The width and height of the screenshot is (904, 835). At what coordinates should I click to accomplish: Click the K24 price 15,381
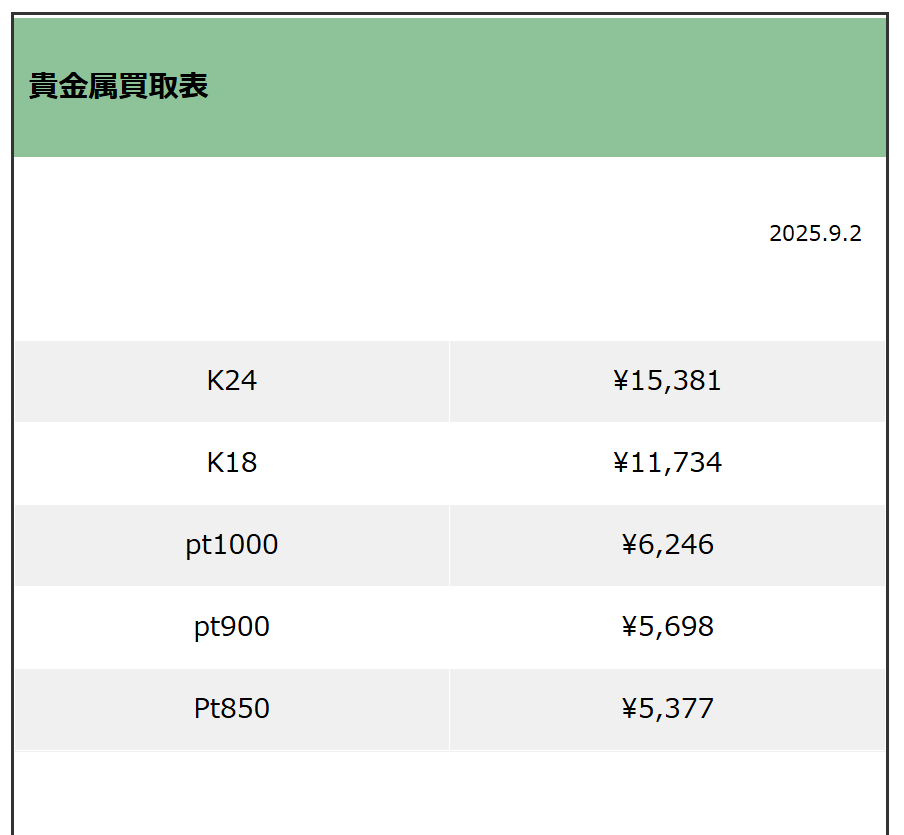(x=678, y=381)
